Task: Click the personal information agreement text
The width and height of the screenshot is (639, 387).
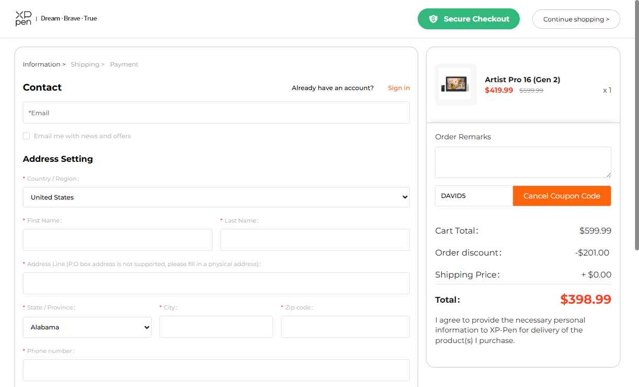Action: (510, 330)
